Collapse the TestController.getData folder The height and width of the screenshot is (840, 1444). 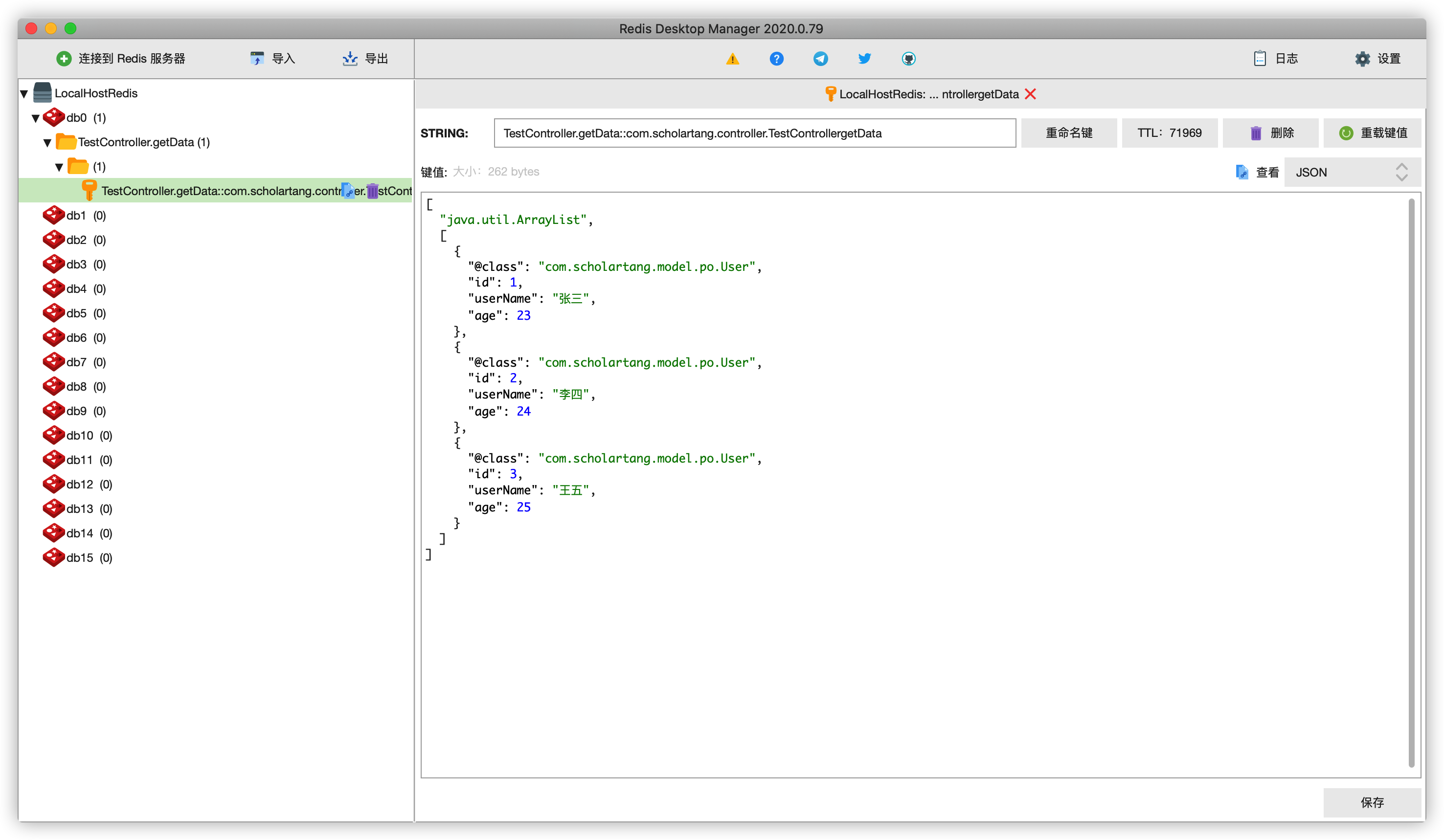point(47,143)
